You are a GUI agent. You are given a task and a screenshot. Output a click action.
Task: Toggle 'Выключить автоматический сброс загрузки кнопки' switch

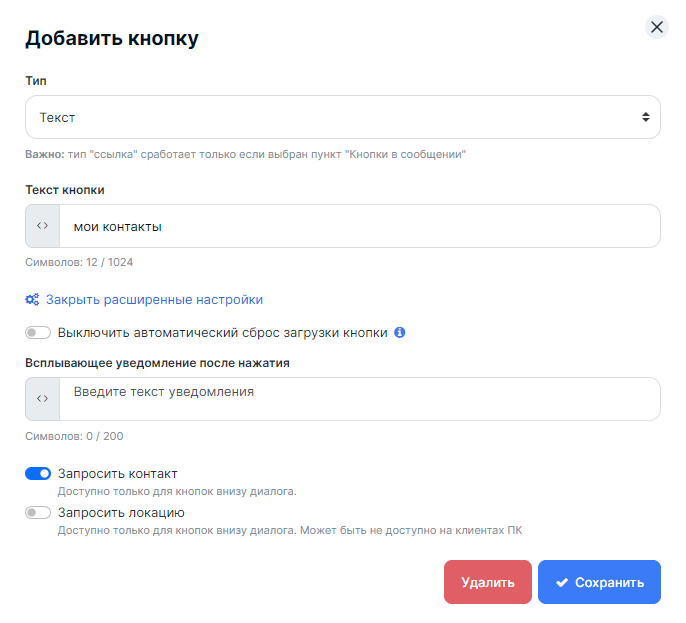coord(38,333)
